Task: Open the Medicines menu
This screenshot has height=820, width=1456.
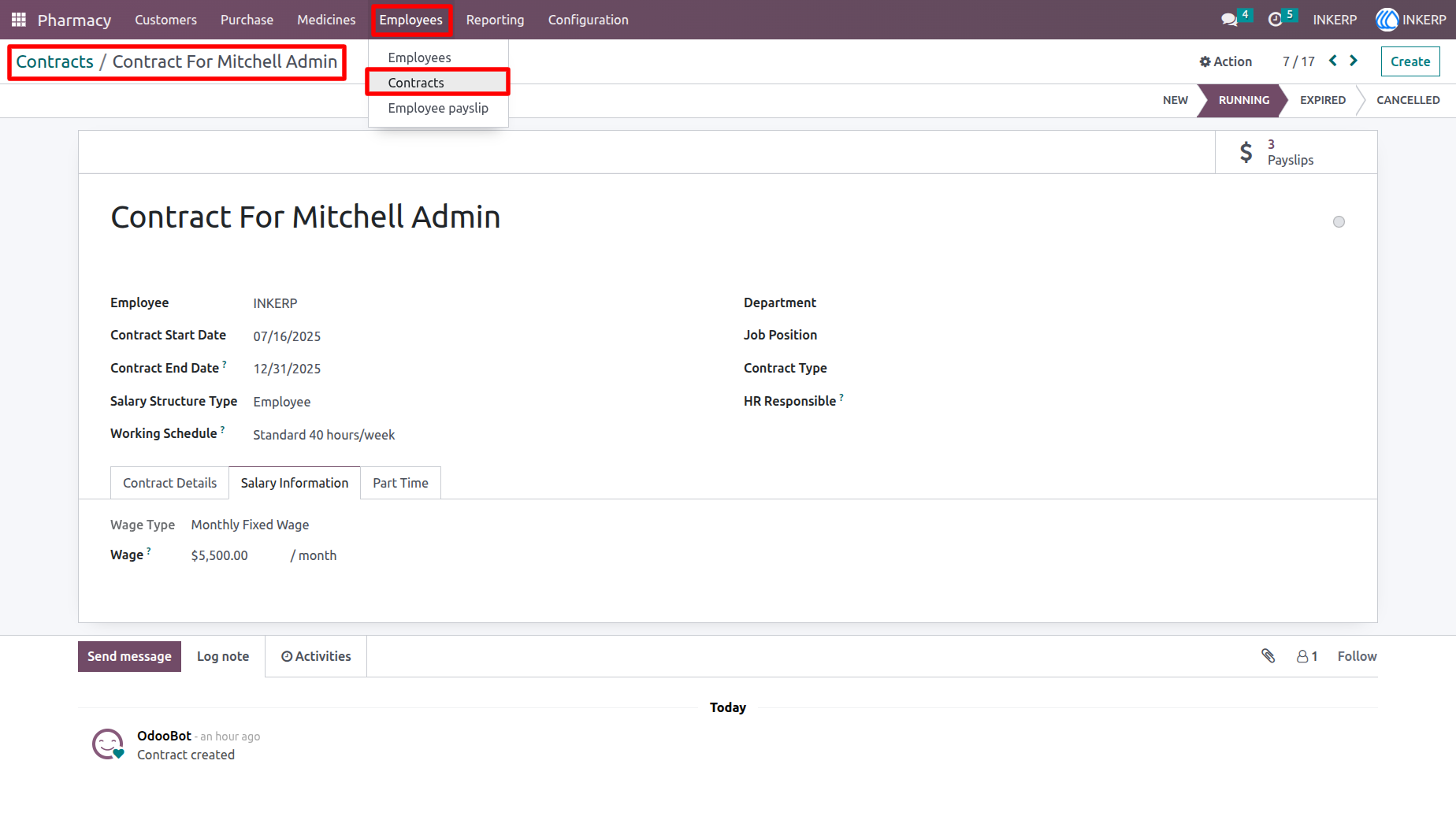Action: click(x=326, y=20)
